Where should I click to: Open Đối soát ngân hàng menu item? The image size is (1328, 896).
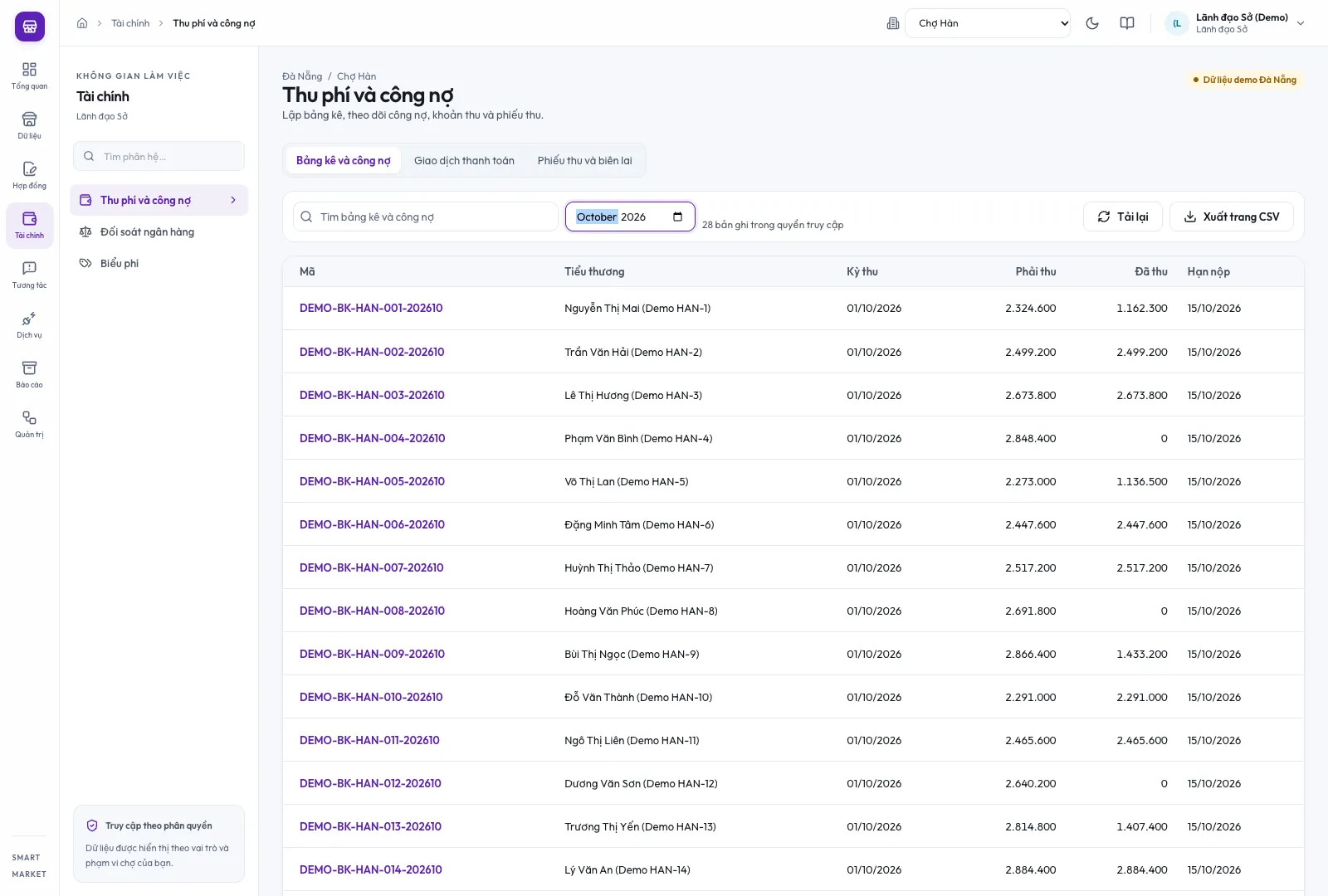tap(159, 232)
